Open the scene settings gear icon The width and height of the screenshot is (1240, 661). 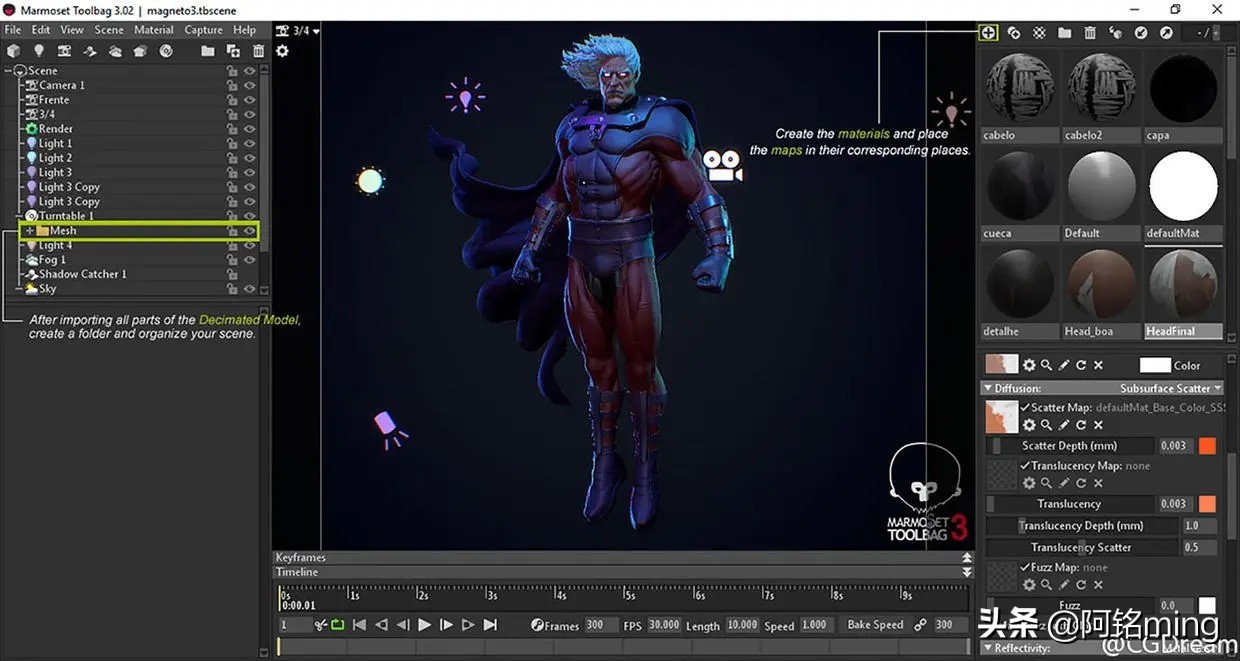click(283, 51)
